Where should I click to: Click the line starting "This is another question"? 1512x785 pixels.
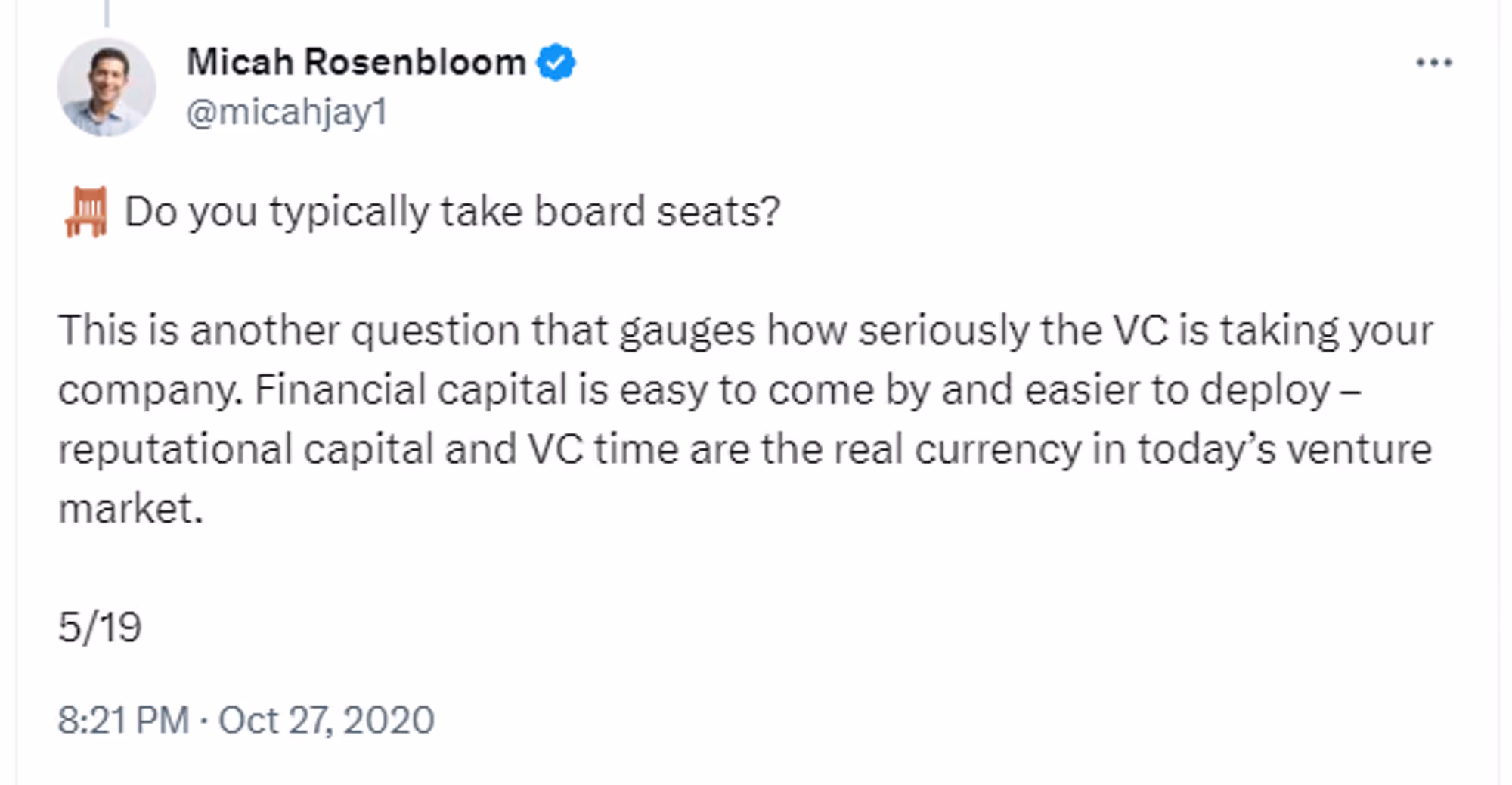click(x=745, y=330)
